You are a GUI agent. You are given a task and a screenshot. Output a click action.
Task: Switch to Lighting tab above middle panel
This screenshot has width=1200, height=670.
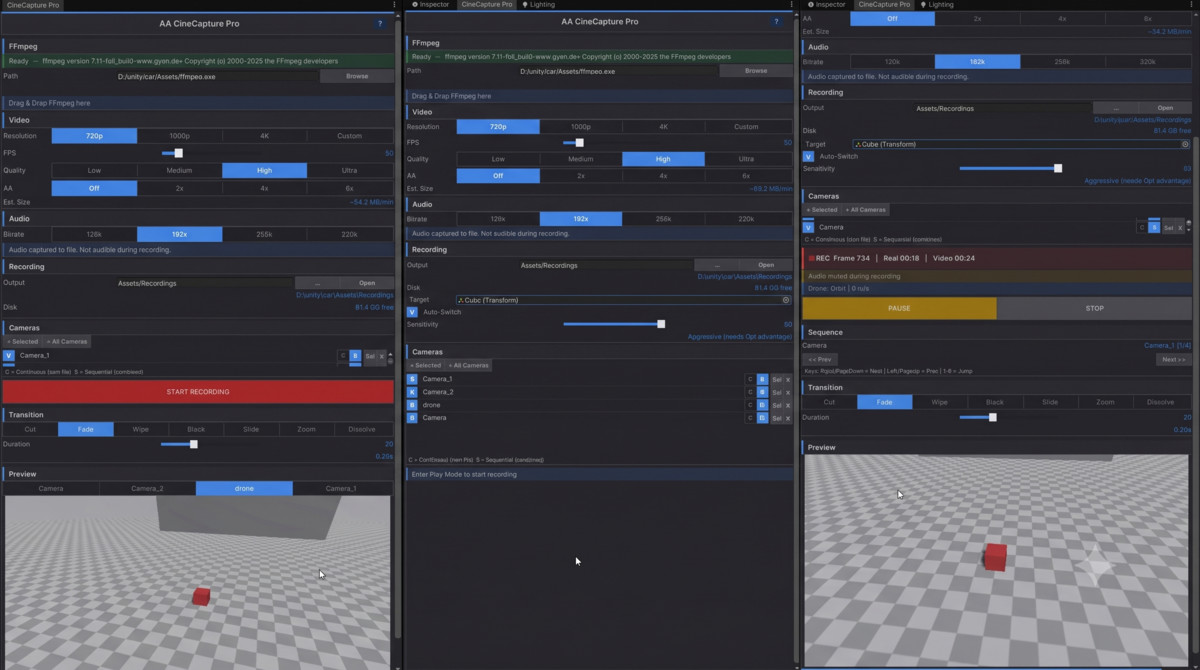click(538, 4)
